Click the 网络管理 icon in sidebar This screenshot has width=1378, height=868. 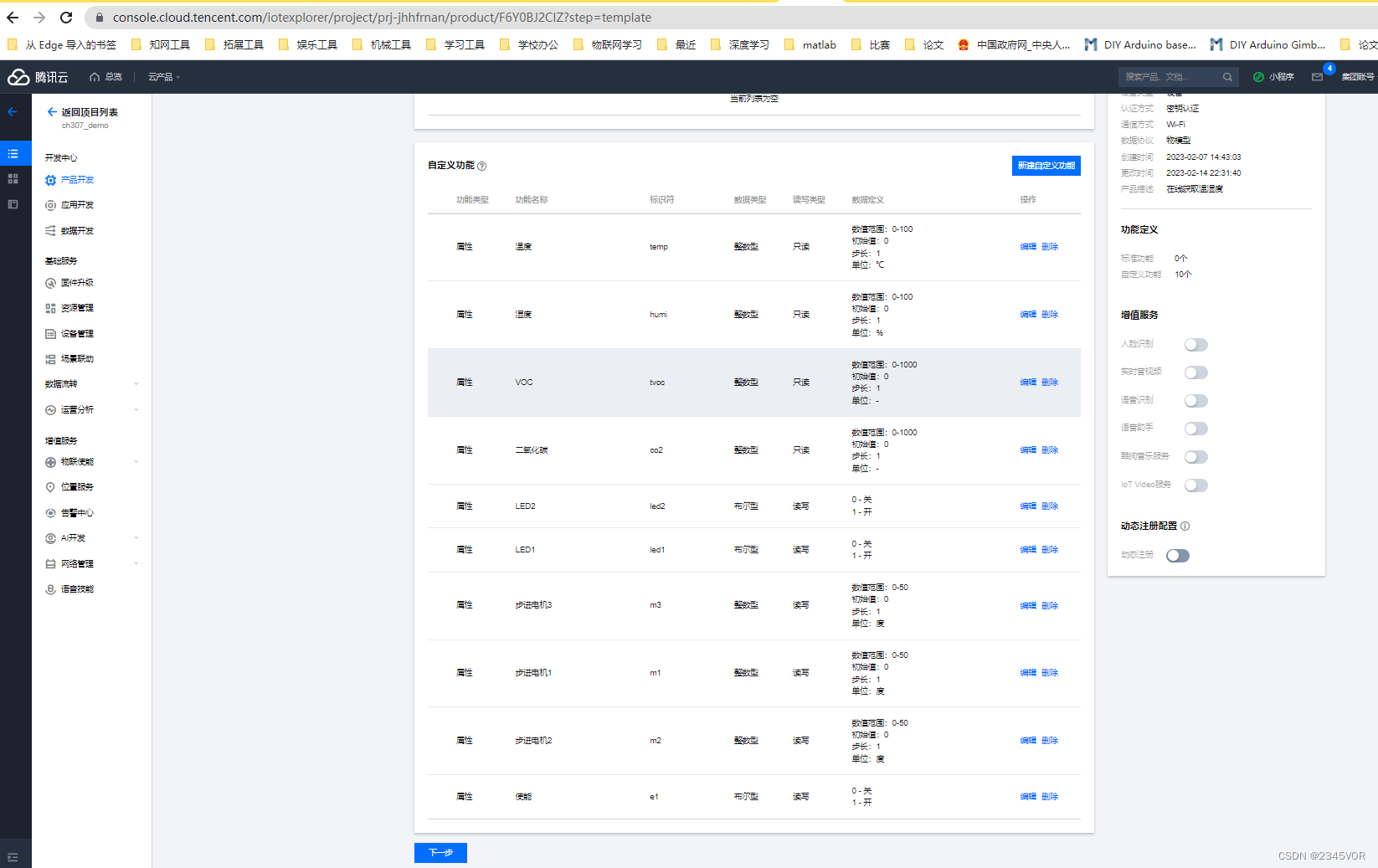point(50,564)
